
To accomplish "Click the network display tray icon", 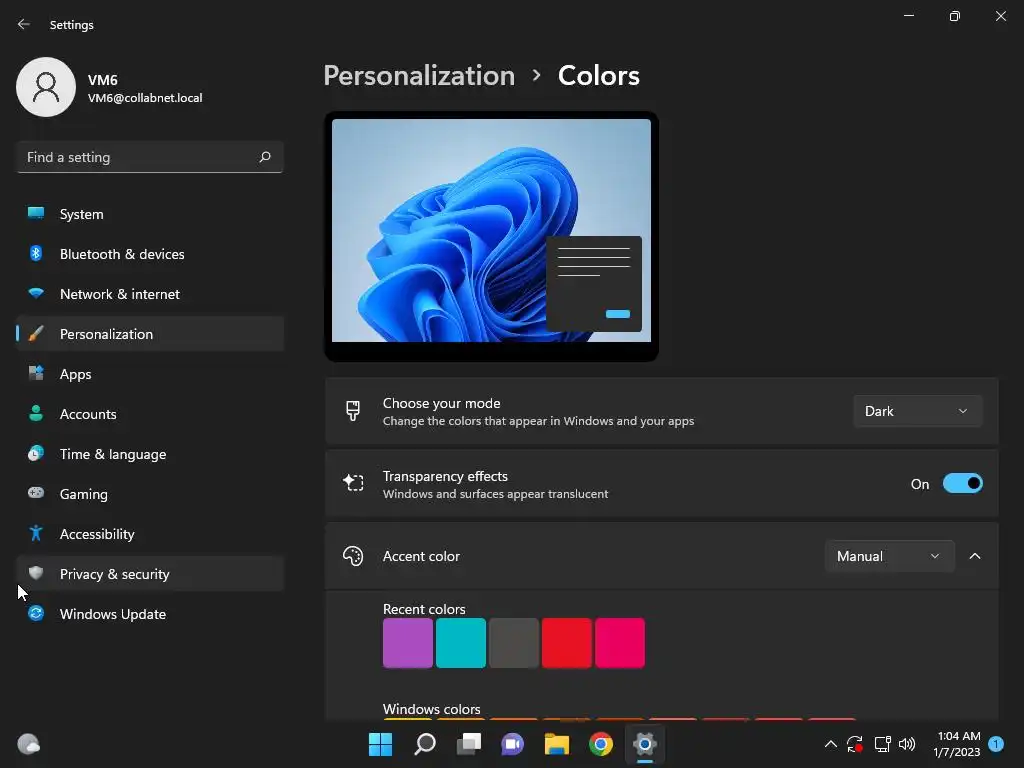I will tap(882, 744).
